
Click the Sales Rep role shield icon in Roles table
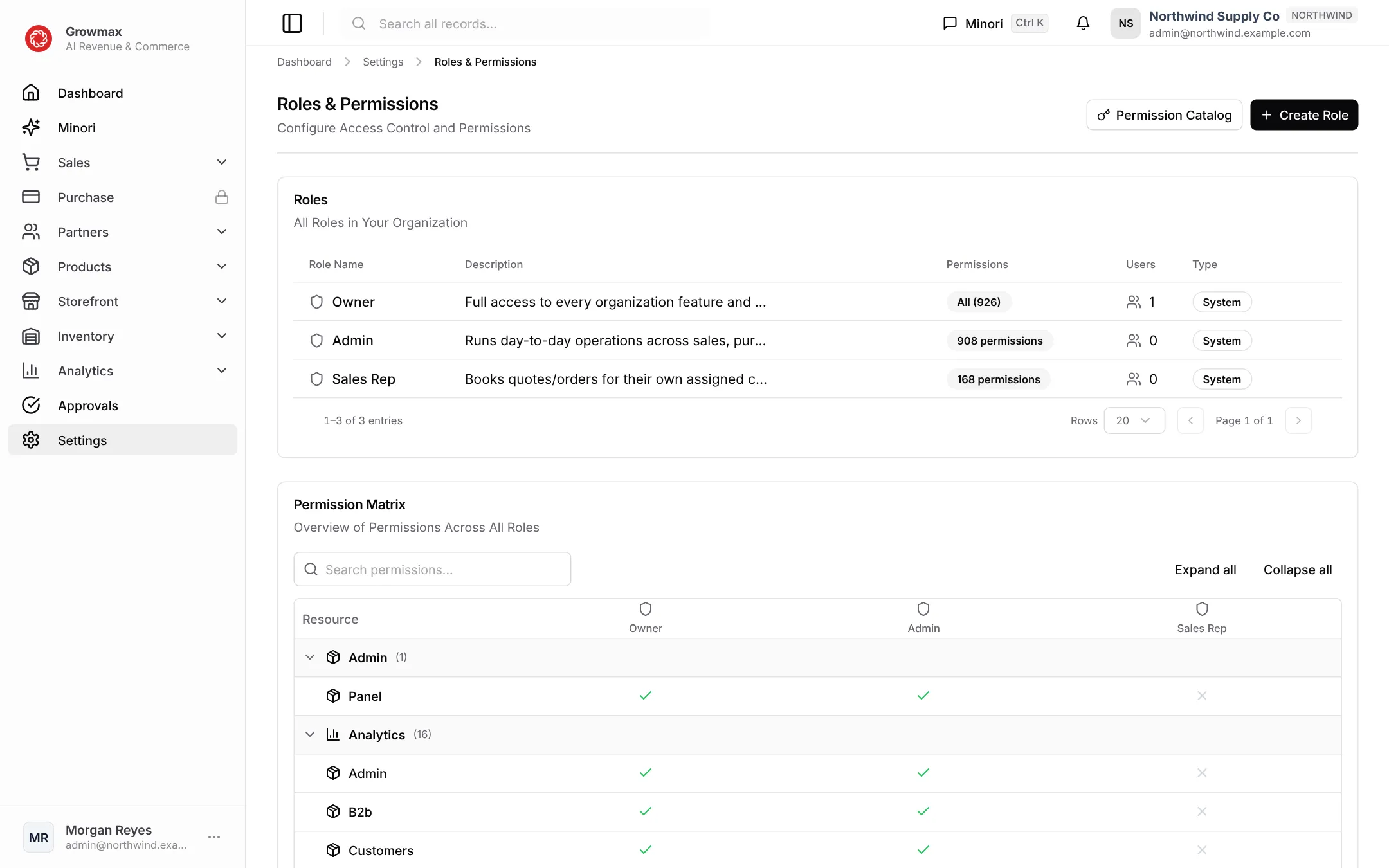point(316,379)
